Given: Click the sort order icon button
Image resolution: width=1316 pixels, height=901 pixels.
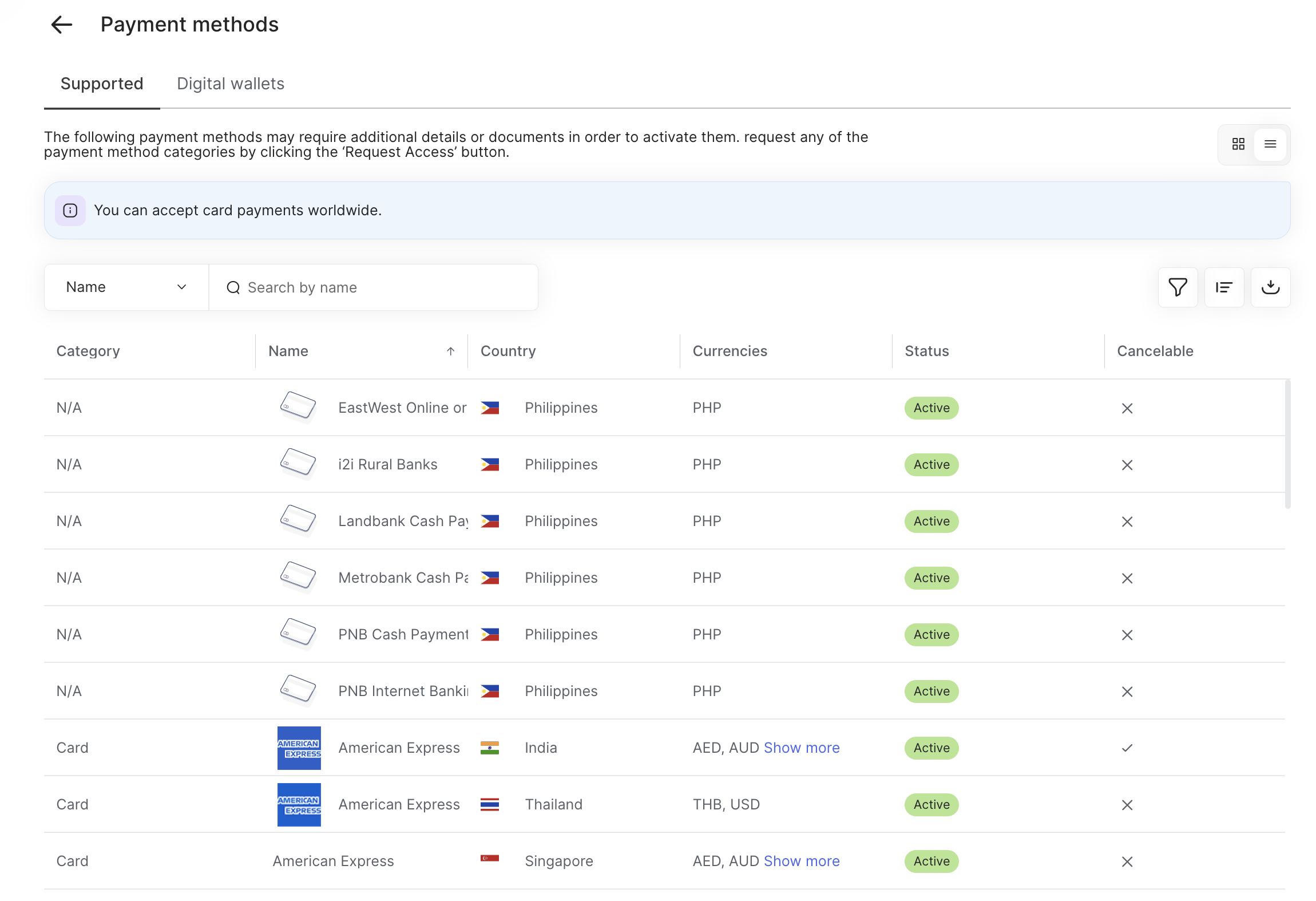Looking at the screenshot, I should [1224, 287].
